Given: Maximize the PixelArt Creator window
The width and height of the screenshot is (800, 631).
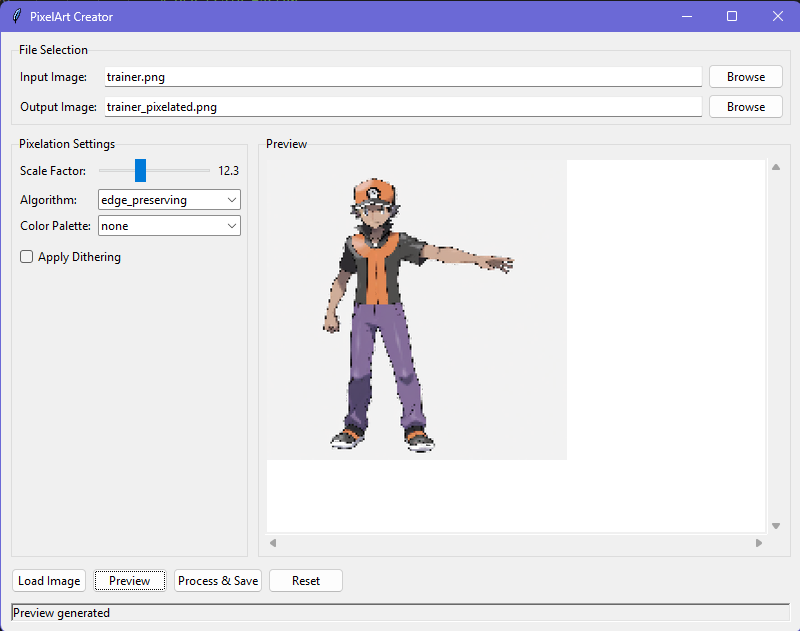Looking at the screenshot, I should [x=732, y=16].
